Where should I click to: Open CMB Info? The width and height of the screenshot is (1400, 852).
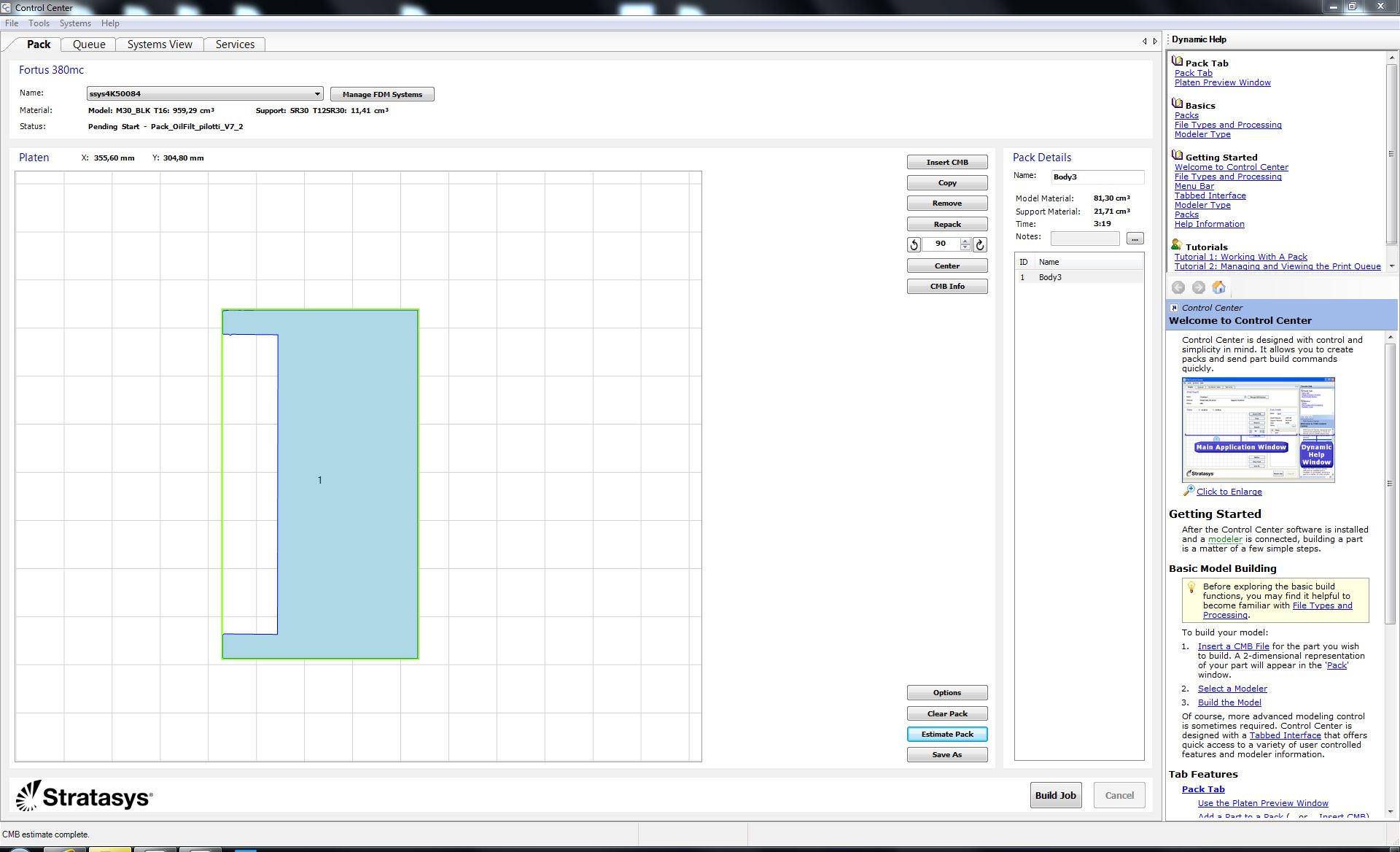pyautogui.click(x=947, y=286)
